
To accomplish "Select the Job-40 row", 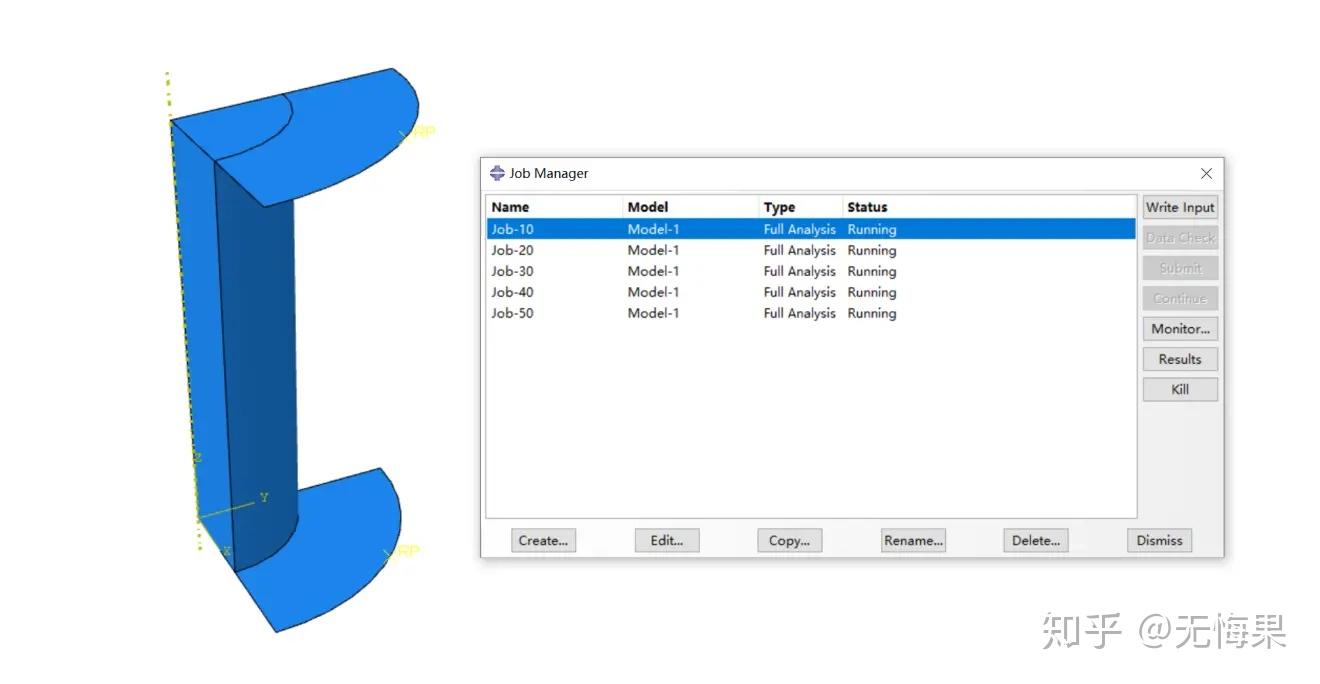I will [x=811, y=292].
